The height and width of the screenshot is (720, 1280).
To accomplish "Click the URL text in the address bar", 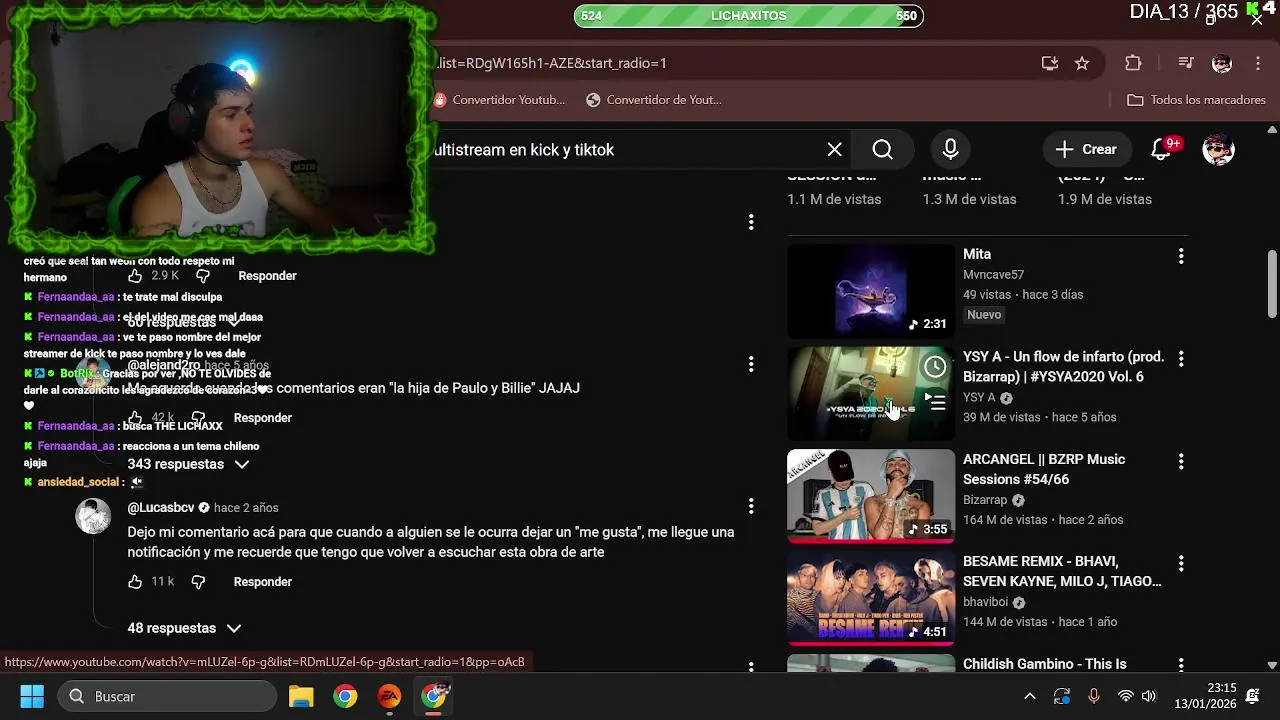I will click(x=552, y=63).
